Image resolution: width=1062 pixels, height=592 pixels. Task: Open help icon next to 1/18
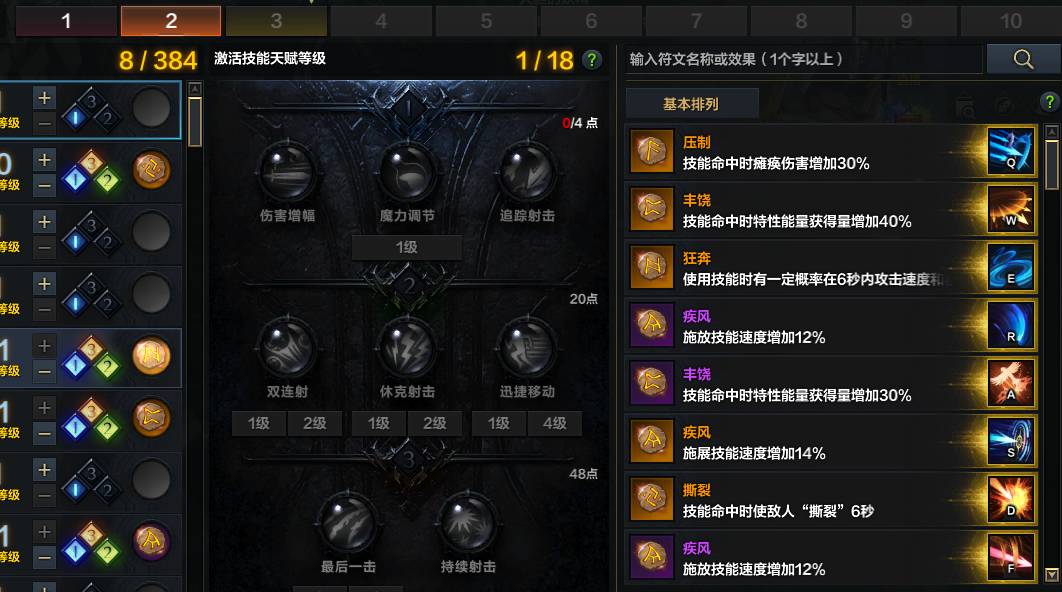pyautogui.click(x=592, y=60)
